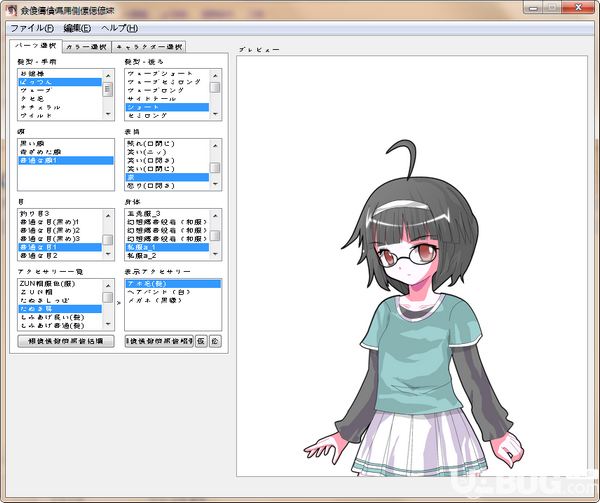Select 私服a_1 in the body list

point(167,247)
